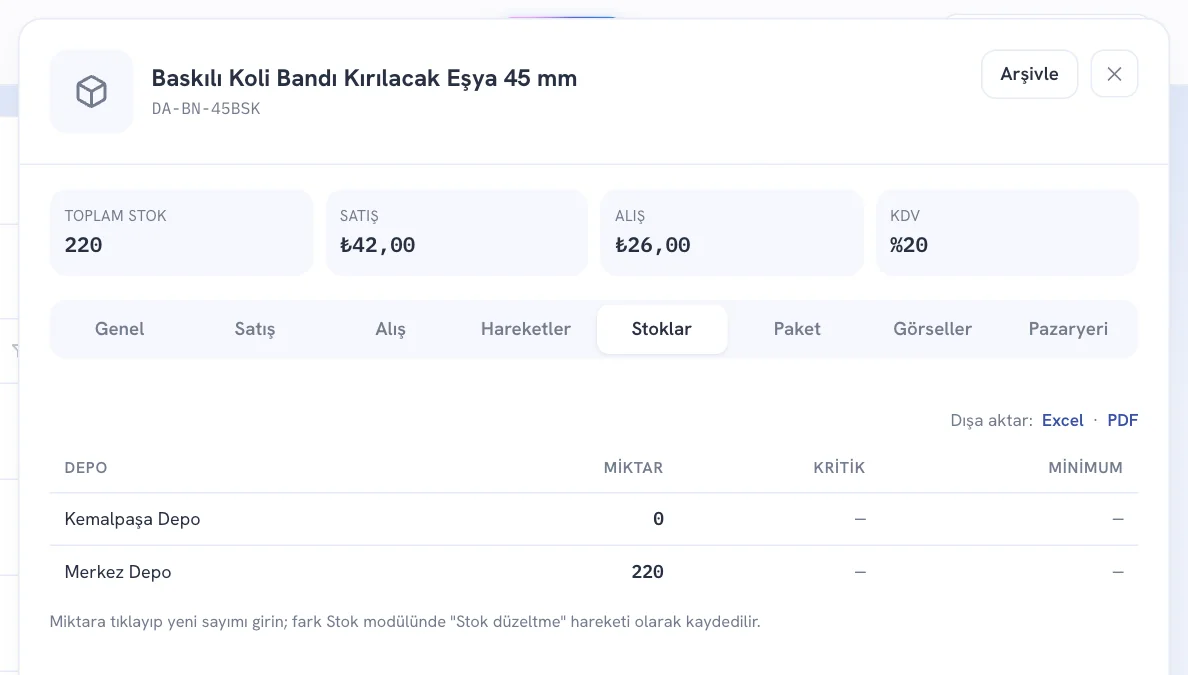The image size is (1188, 675).
Task: Open the Hareketler tab
Action: (526, 329)
